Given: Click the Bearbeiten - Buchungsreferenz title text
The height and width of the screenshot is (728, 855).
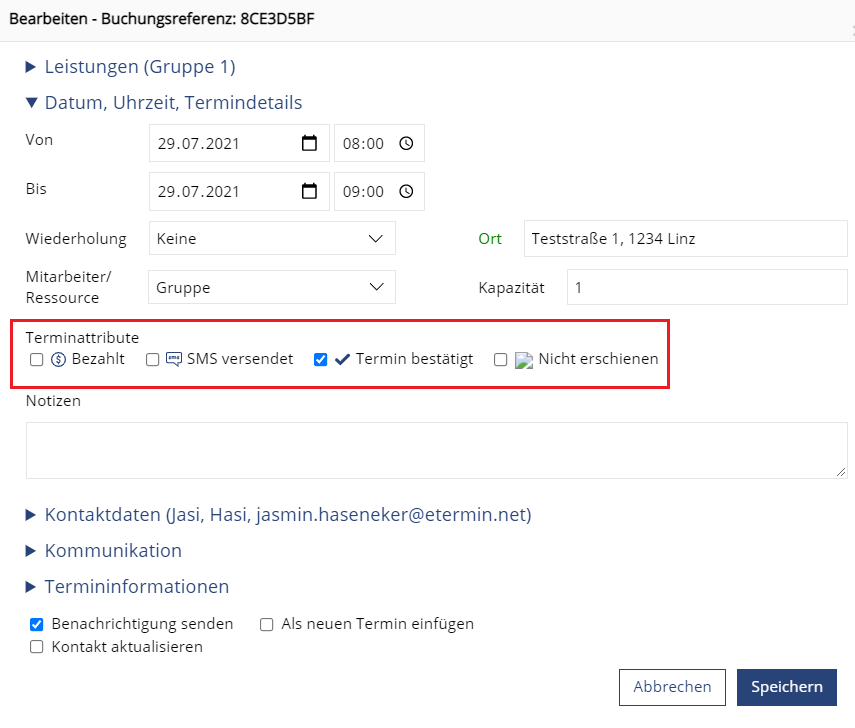Looking at the screenshot, I should click(162, 19).
